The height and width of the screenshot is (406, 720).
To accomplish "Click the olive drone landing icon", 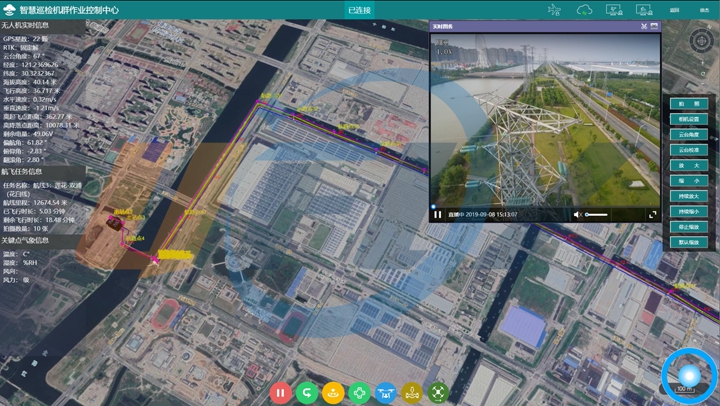I will point(412,393).
